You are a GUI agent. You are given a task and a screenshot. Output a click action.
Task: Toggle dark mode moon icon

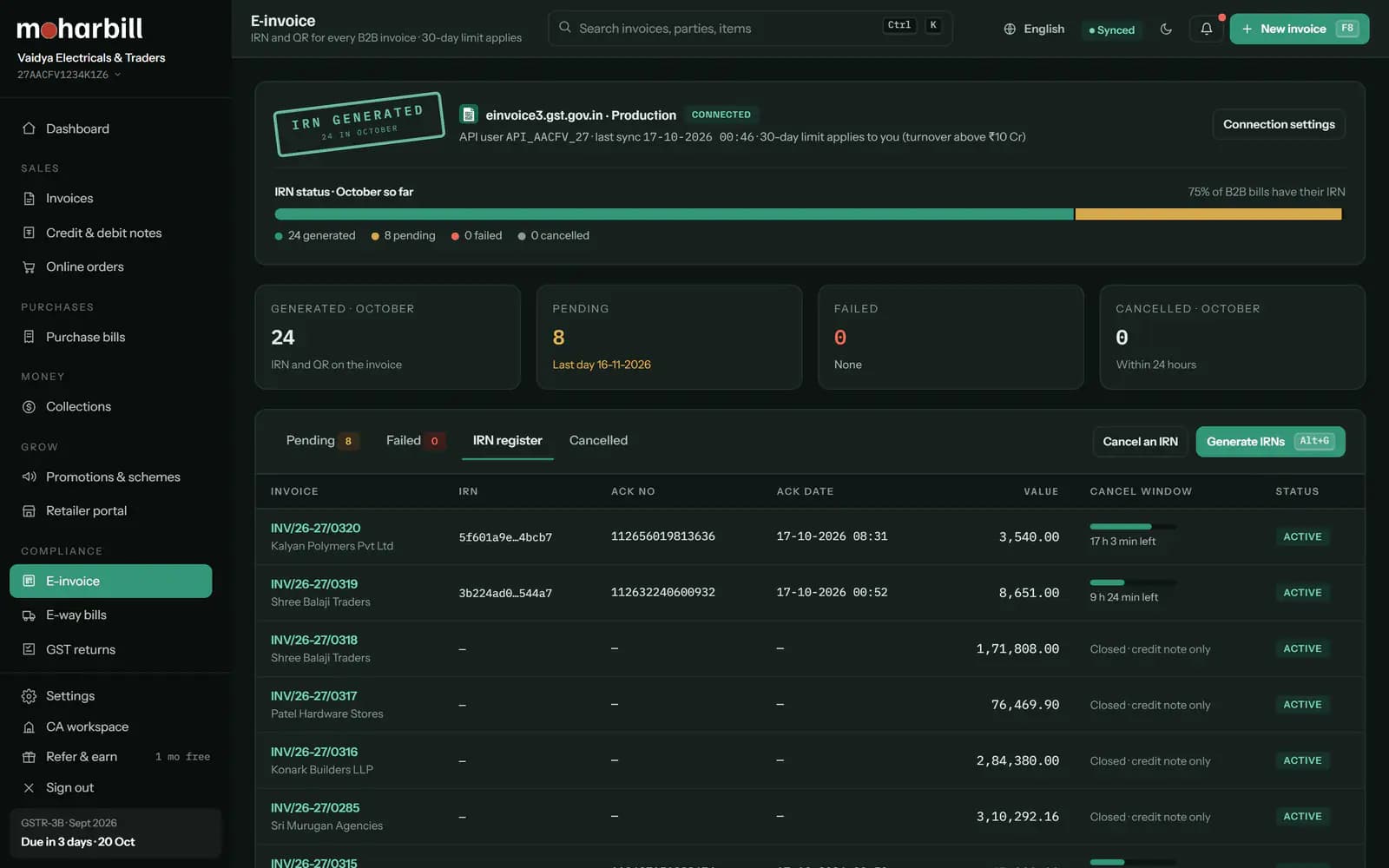pos(1166,29)
